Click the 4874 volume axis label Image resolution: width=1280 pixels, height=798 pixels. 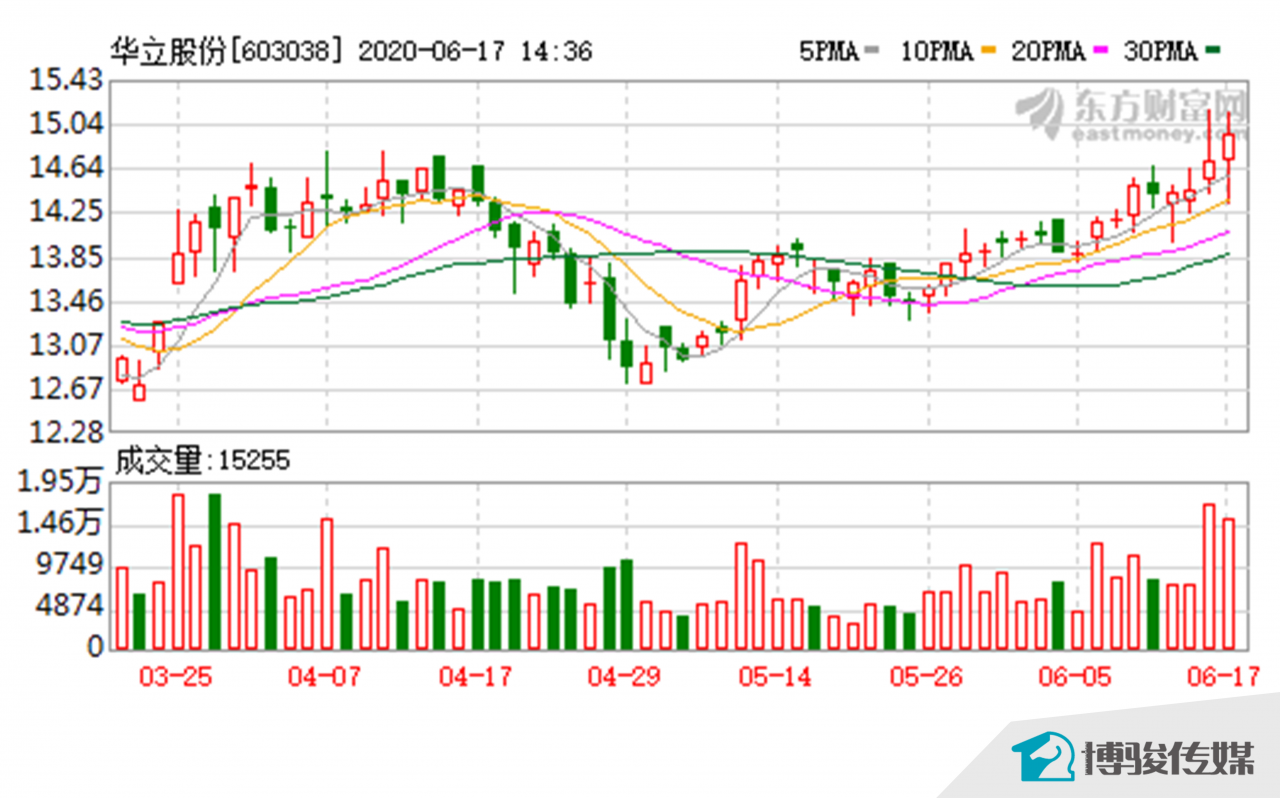[71, 606]
